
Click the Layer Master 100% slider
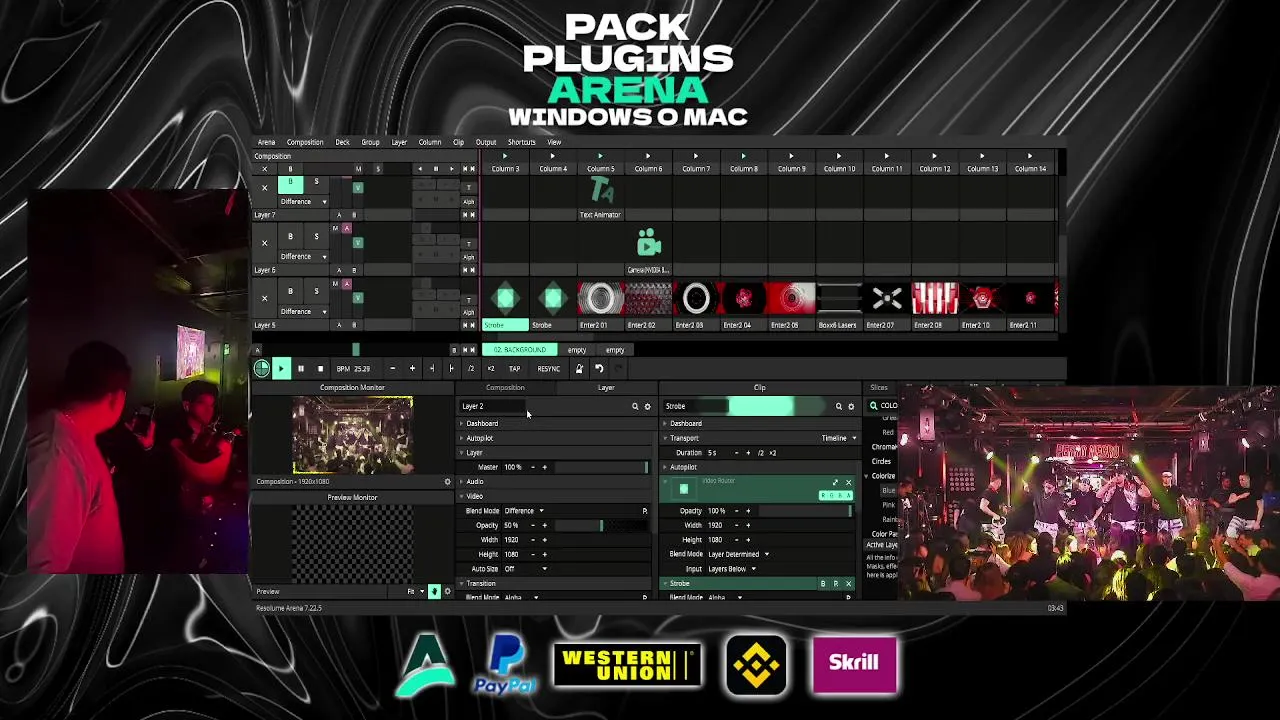coord(601,467)
